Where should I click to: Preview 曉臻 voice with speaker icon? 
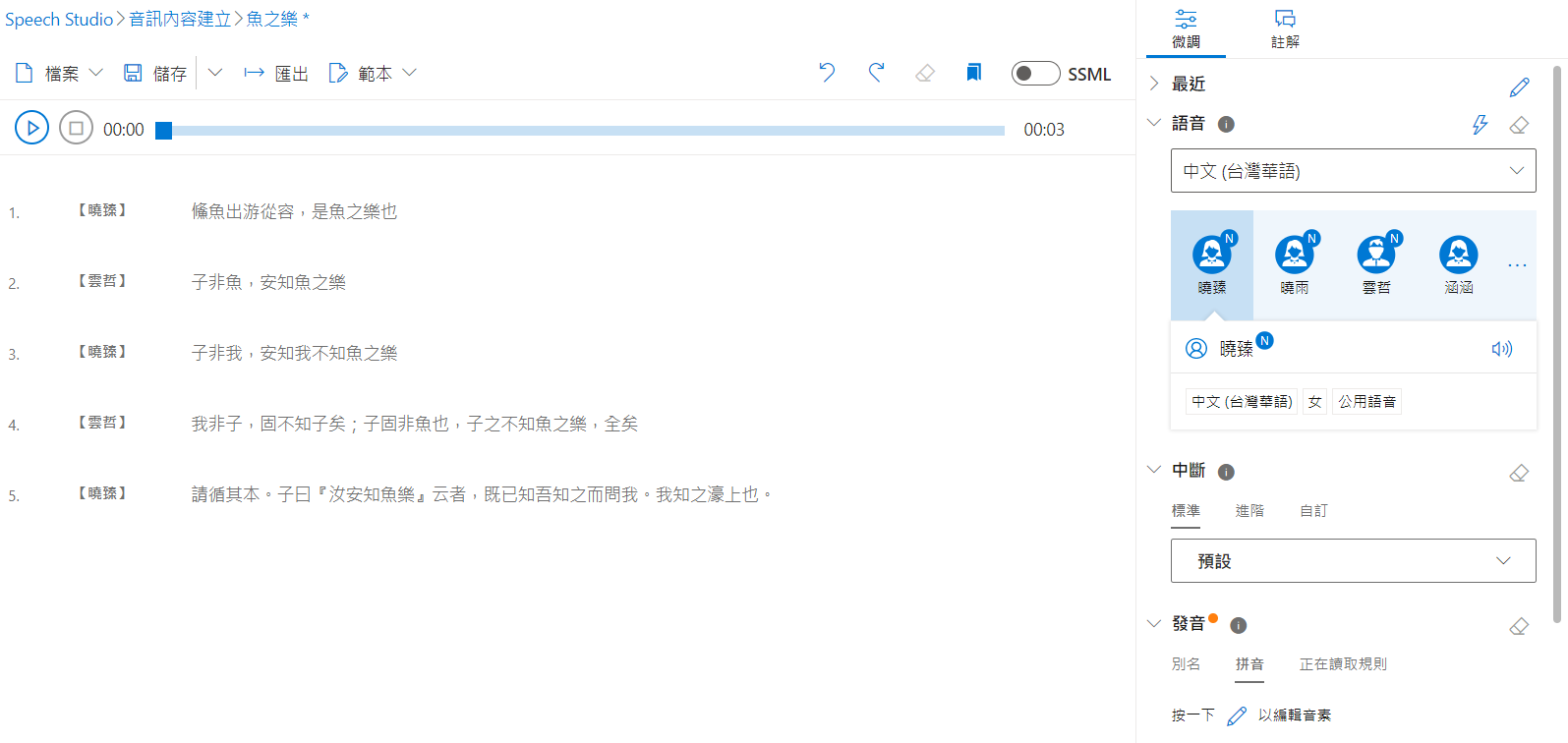1501,349
